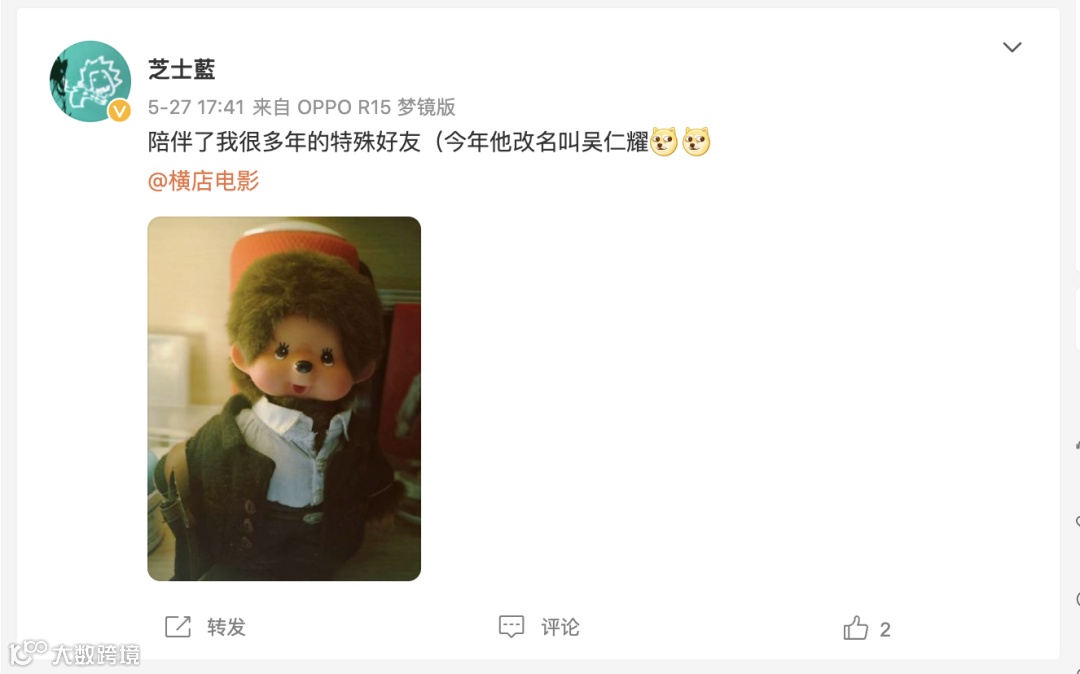The width and height of the screenshot is (1080, 674).
Task: Expand the post options chevron menu
Action: tap(1012, 47)
